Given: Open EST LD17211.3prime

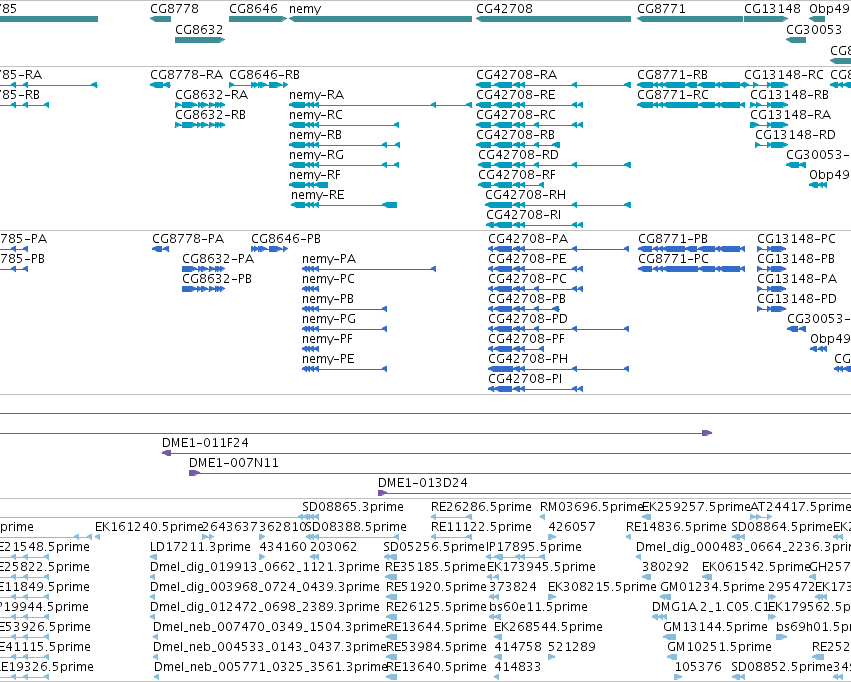Looking at the screenshot, I should coord(200,547).
